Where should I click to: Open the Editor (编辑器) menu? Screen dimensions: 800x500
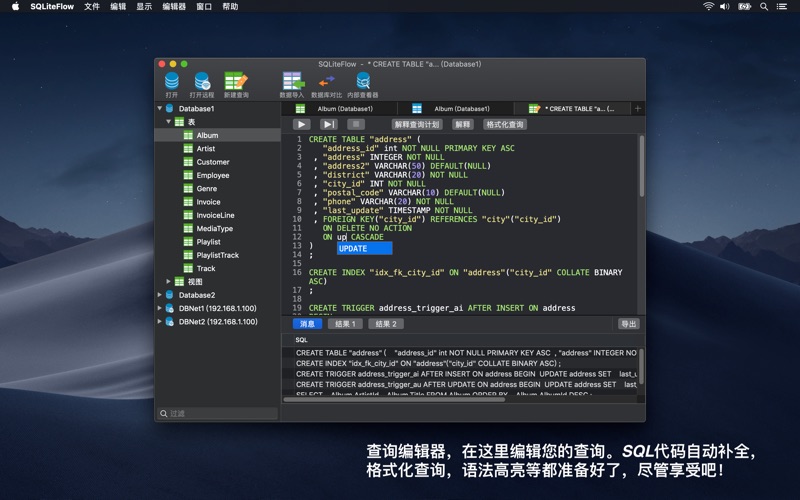tap(174, 6)
